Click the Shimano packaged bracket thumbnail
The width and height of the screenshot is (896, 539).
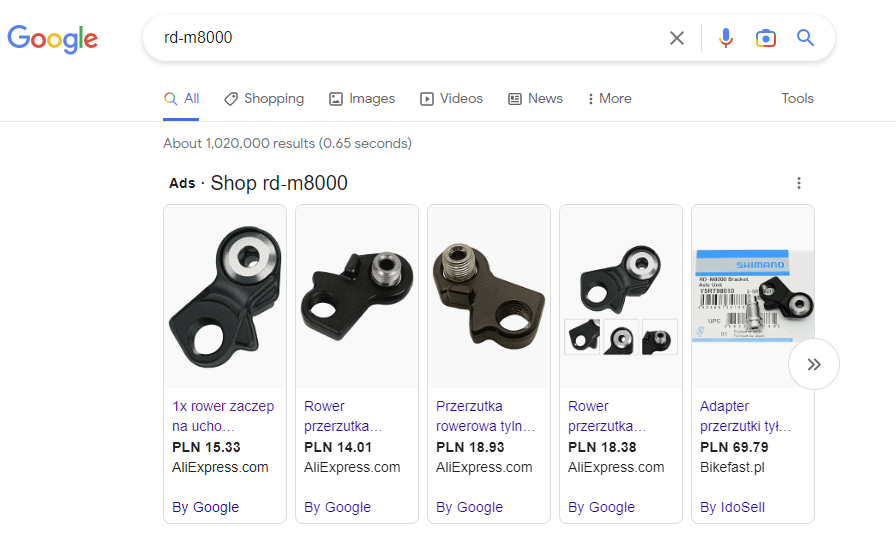[752, 296]
